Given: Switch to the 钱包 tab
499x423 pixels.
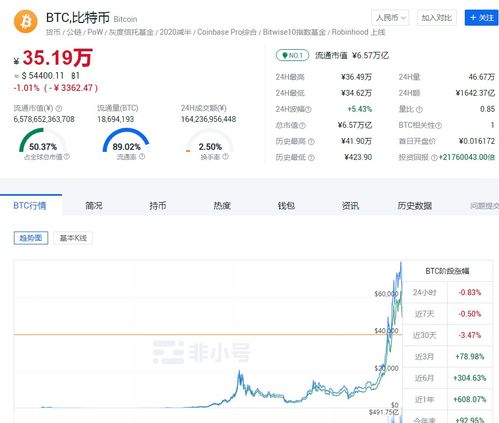Looking at the screenshot, I should [286, 205].
